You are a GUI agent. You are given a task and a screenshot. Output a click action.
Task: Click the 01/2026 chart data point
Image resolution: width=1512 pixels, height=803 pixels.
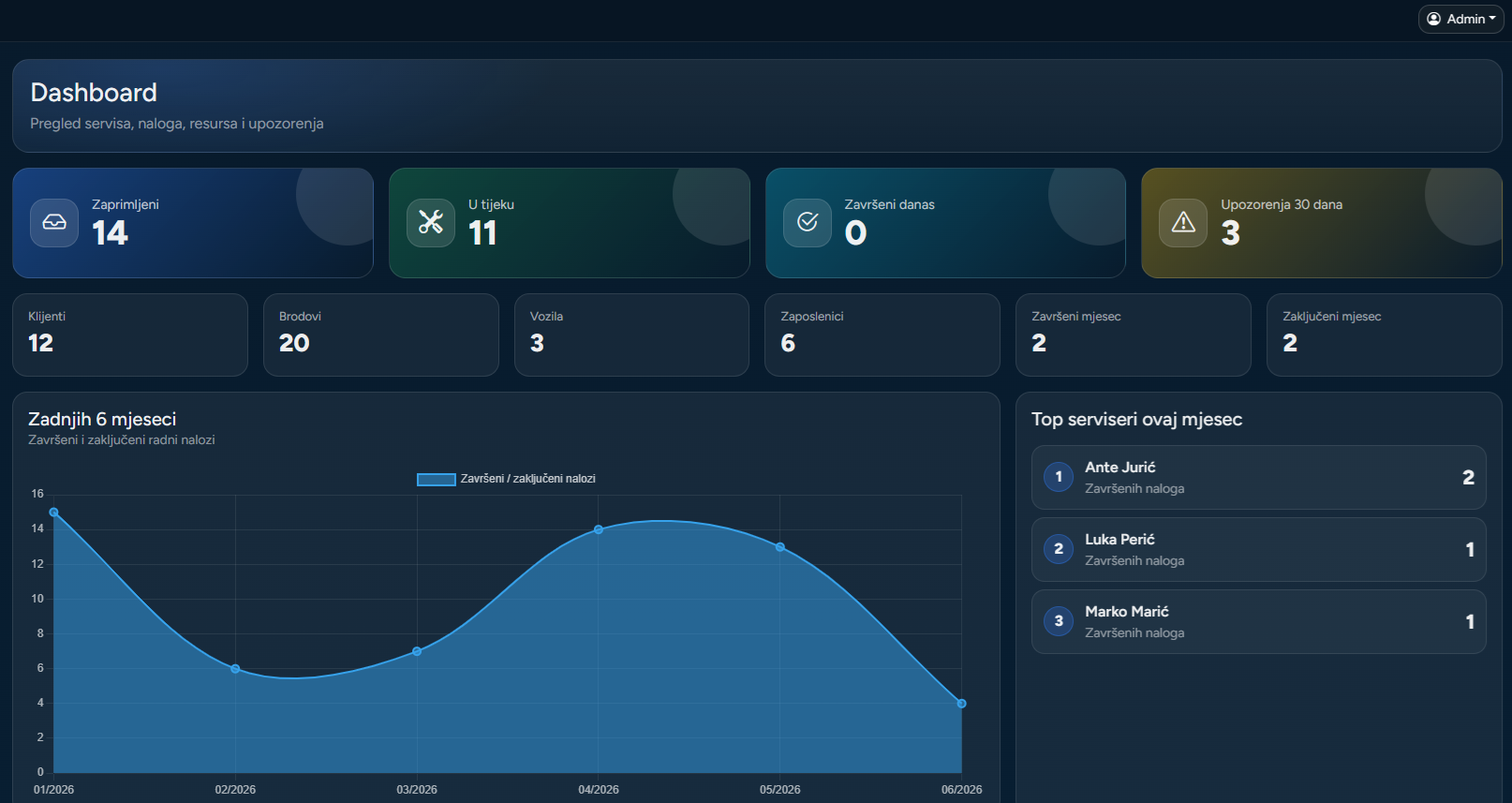pyautogui.click(x=53, y=513)
